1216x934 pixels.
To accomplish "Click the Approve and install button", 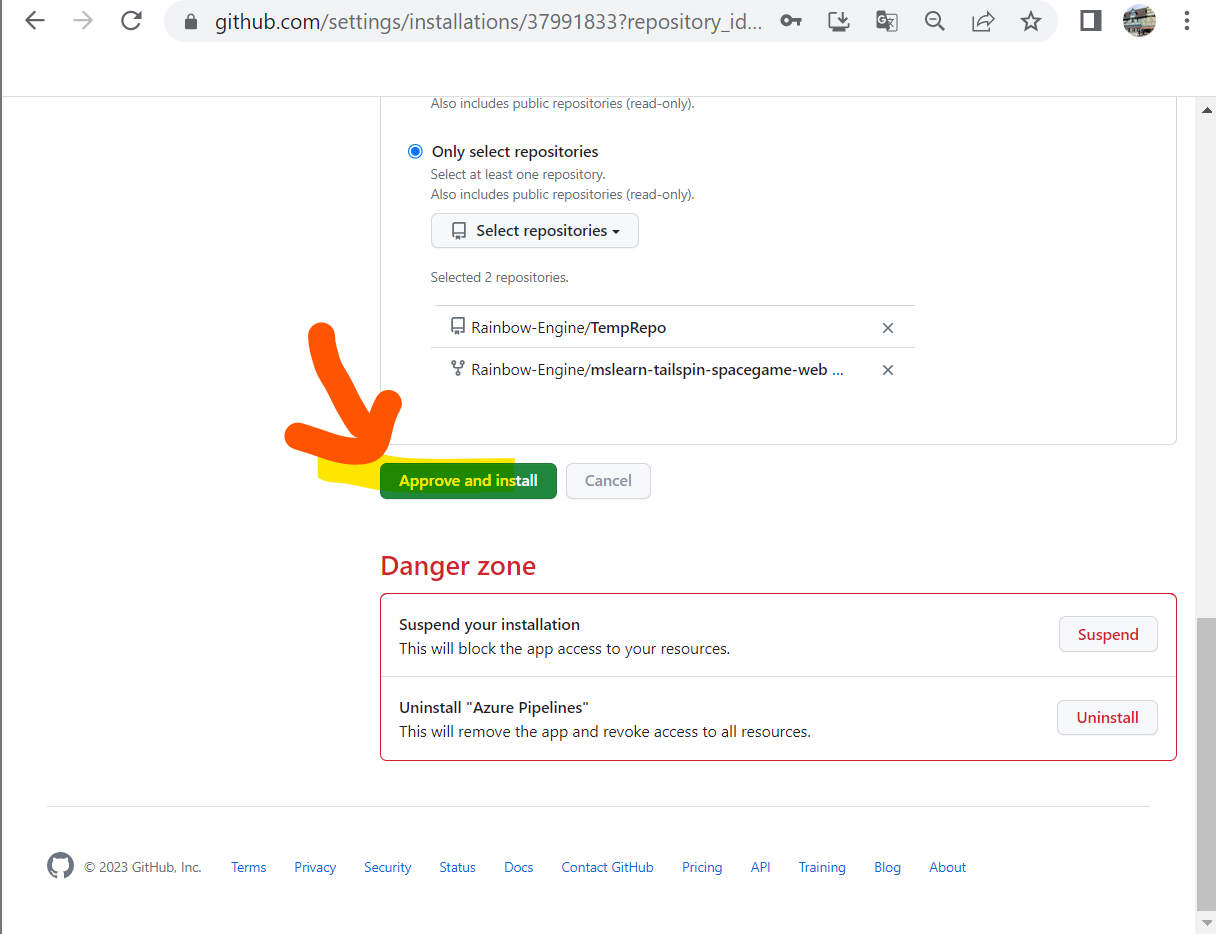I will click(468, 481).
